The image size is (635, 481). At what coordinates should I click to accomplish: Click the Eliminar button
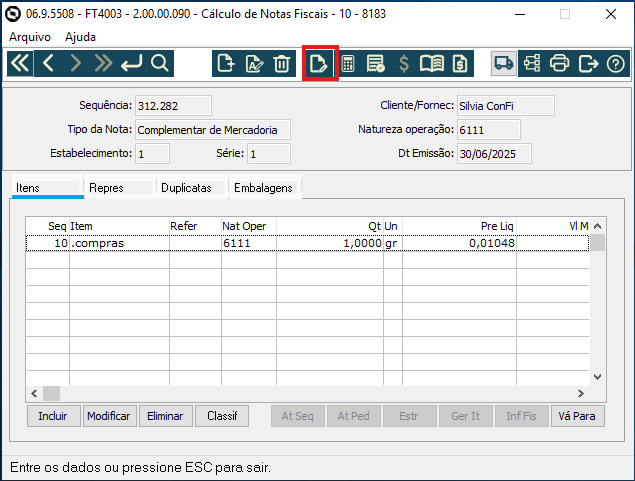click(x=166, y=416)
